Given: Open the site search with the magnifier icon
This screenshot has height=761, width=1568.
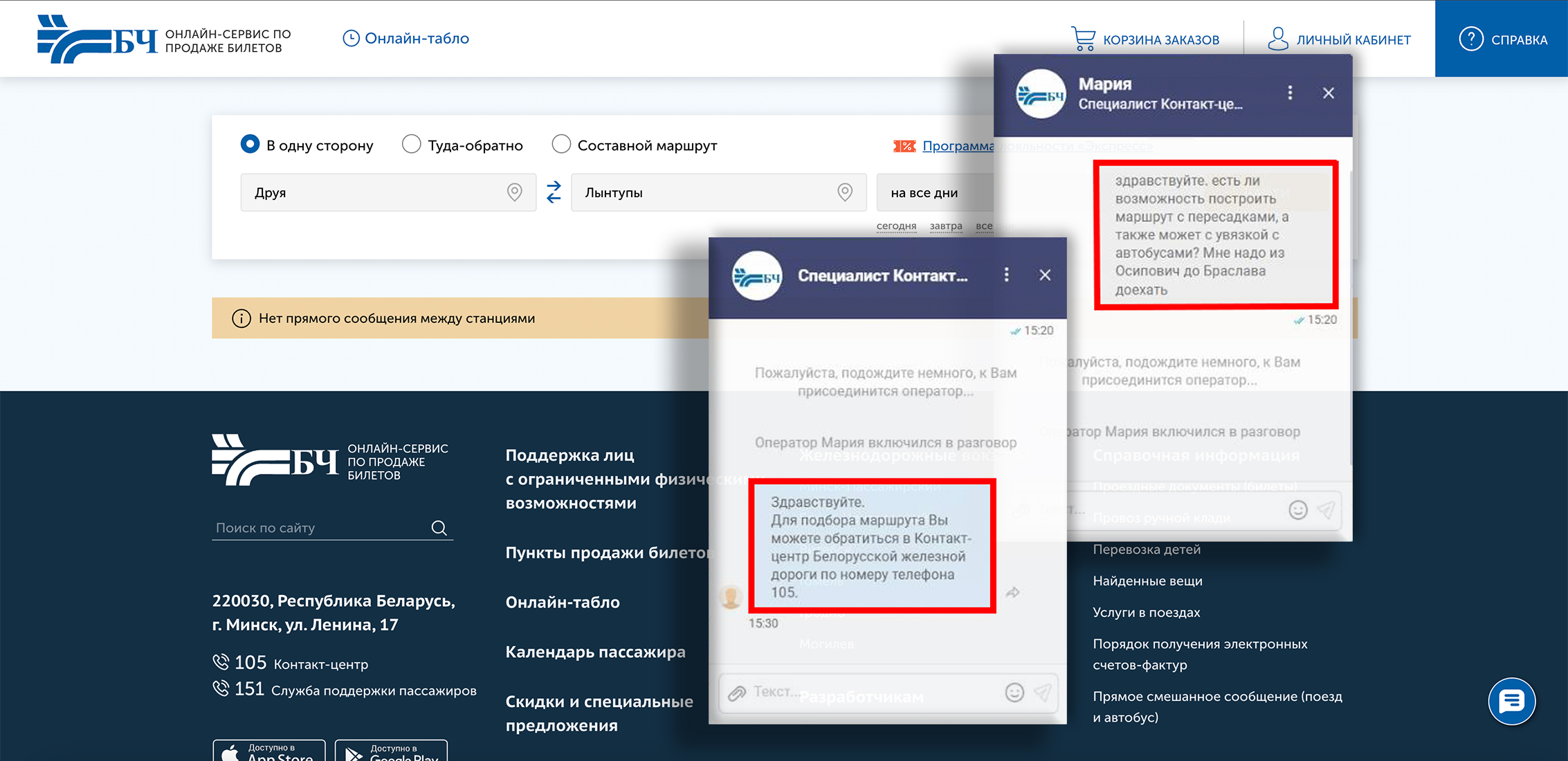Looking at the screenshot, I should [440, 528].
